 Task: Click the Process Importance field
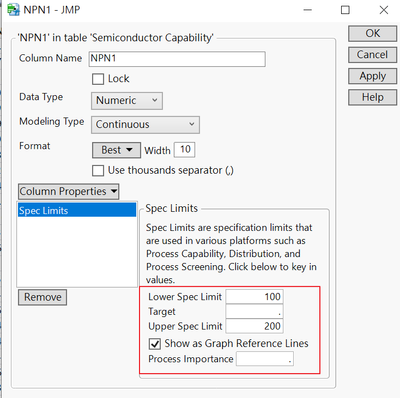[265, 359]
